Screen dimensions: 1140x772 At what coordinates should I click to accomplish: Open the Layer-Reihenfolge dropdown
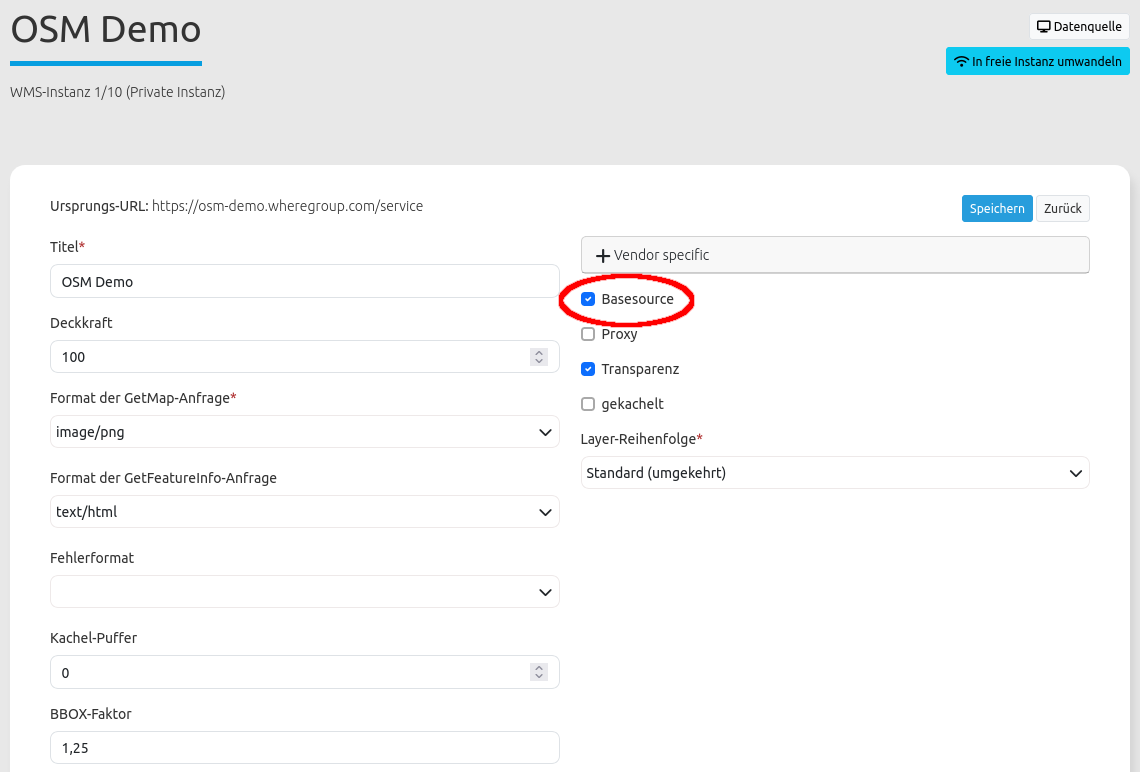(834, 473)
